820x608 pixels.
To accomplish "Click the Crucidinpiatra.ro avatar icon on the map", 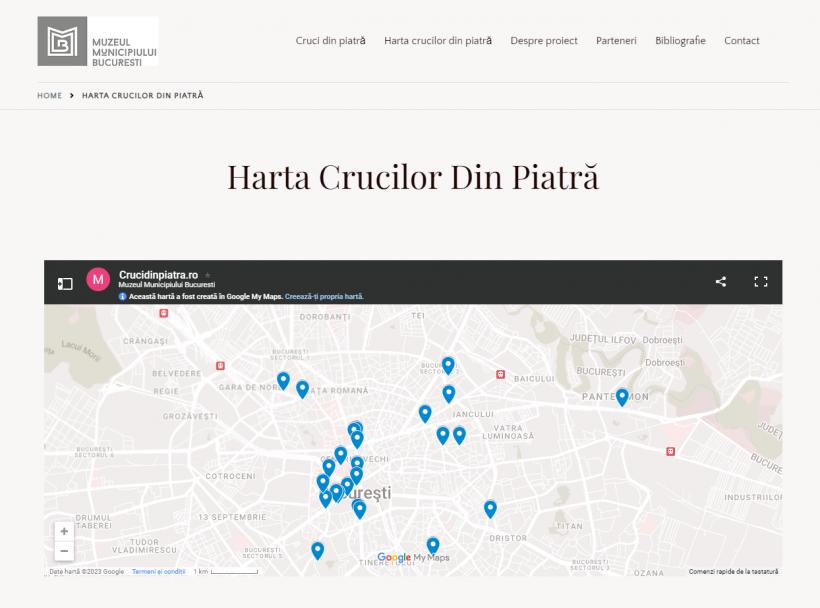I will (96, 280).
